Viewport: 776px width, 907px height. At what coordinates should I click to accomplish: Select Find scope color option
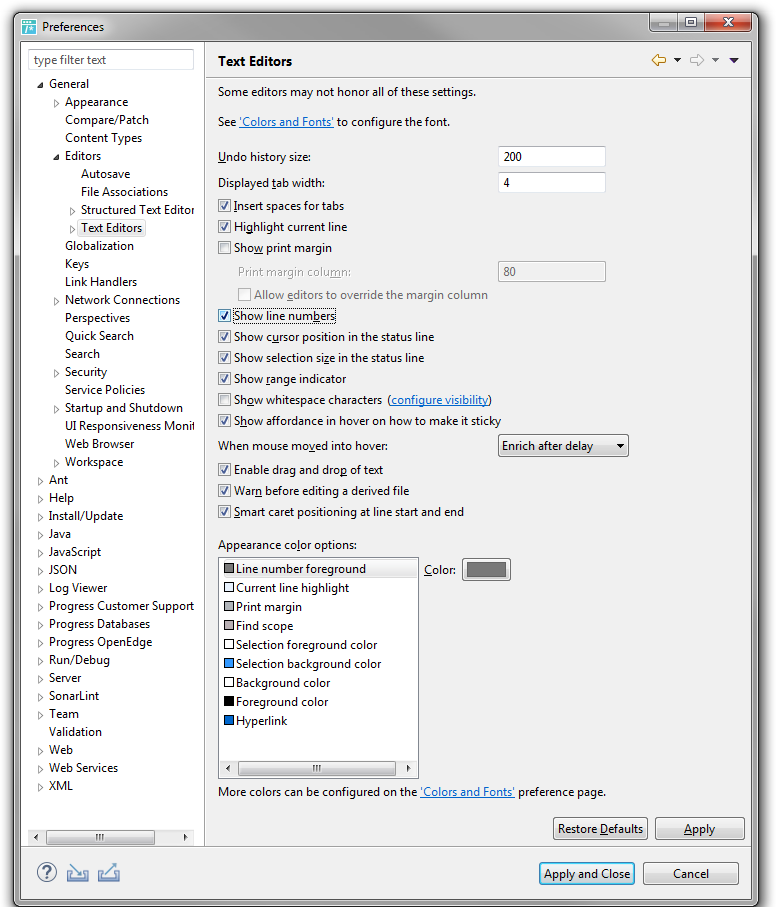(318, 626)
